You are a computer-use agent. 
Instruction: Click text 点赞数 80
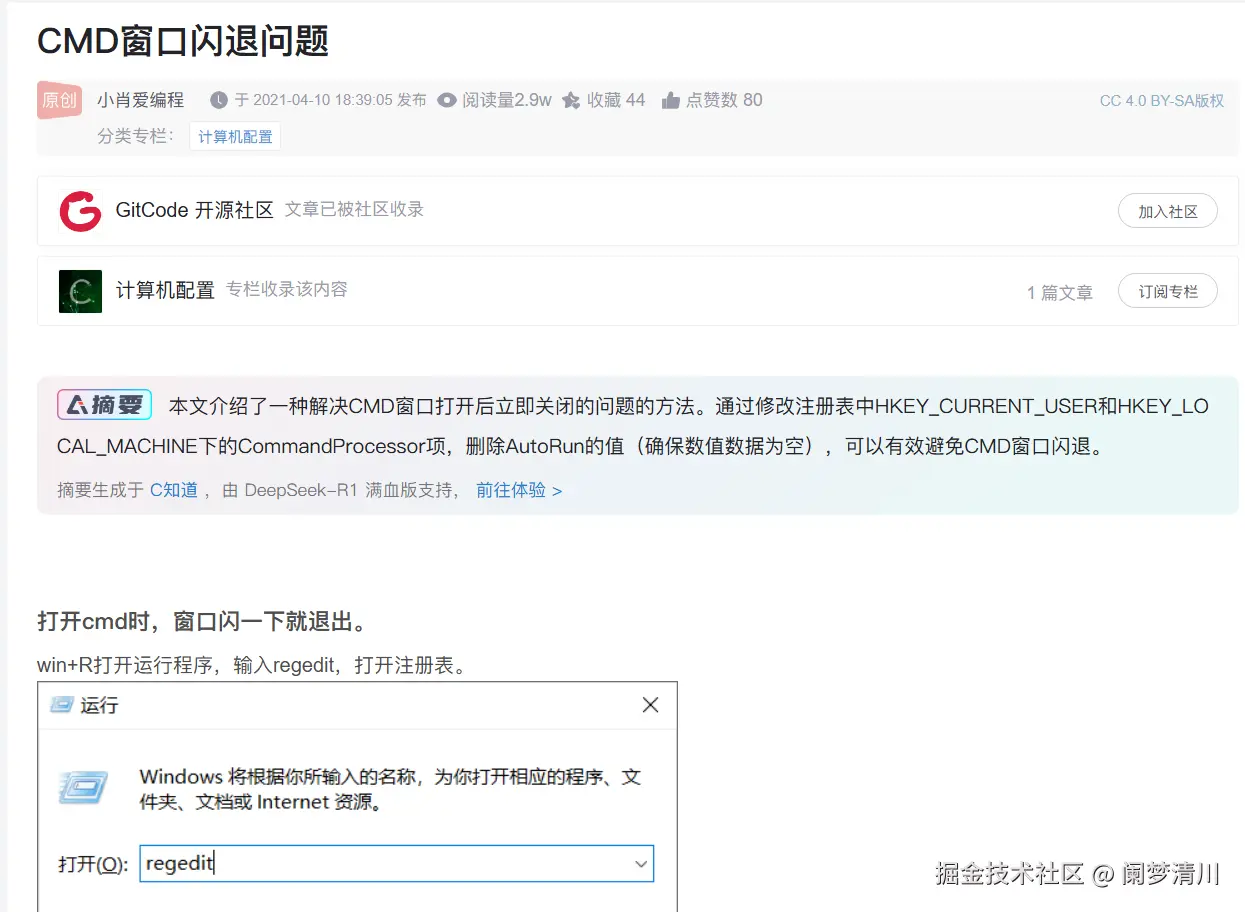[724, 100]
